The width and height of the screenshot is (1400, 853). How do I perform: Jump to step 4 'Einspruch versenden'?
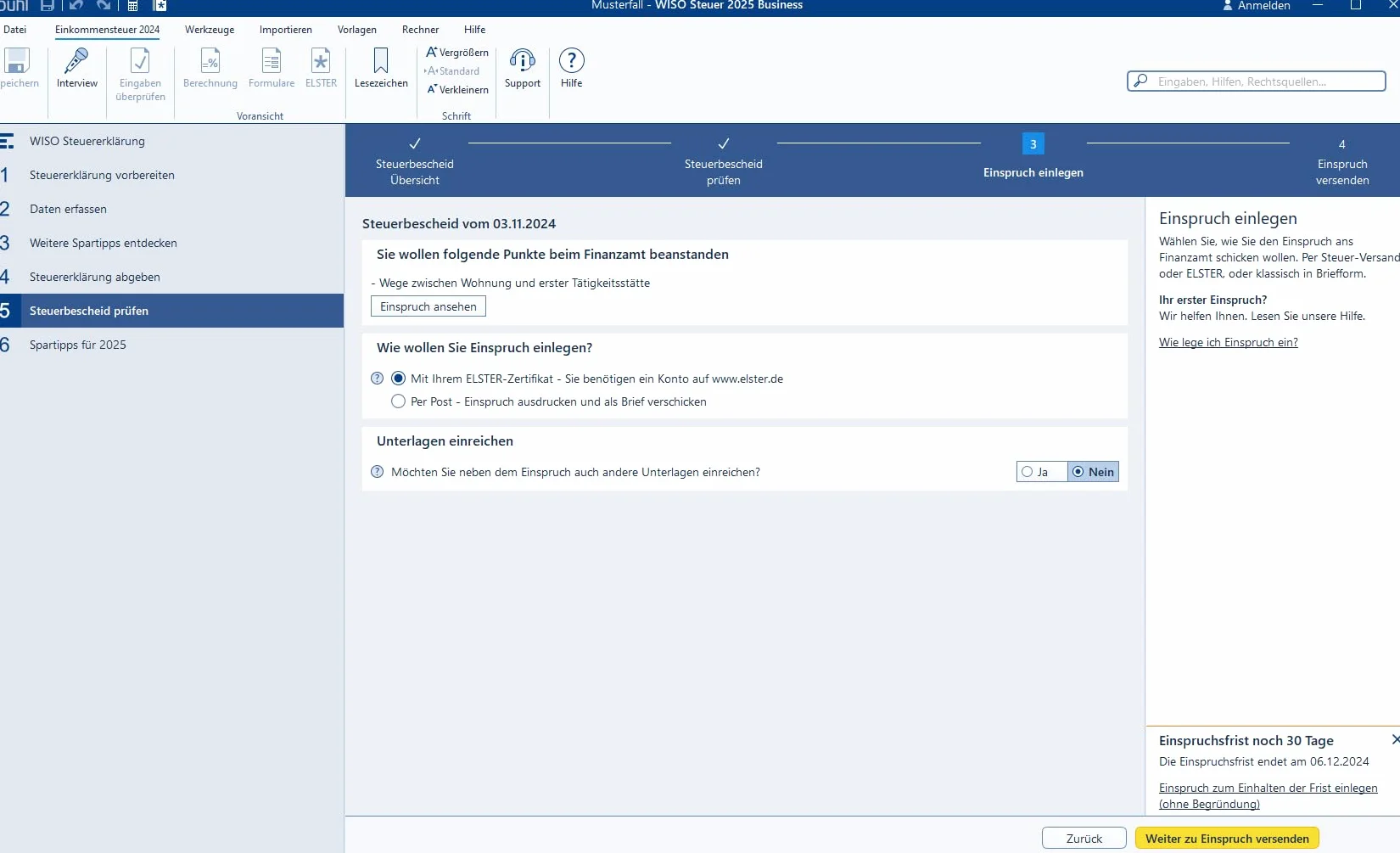(x=1342, y=161)
